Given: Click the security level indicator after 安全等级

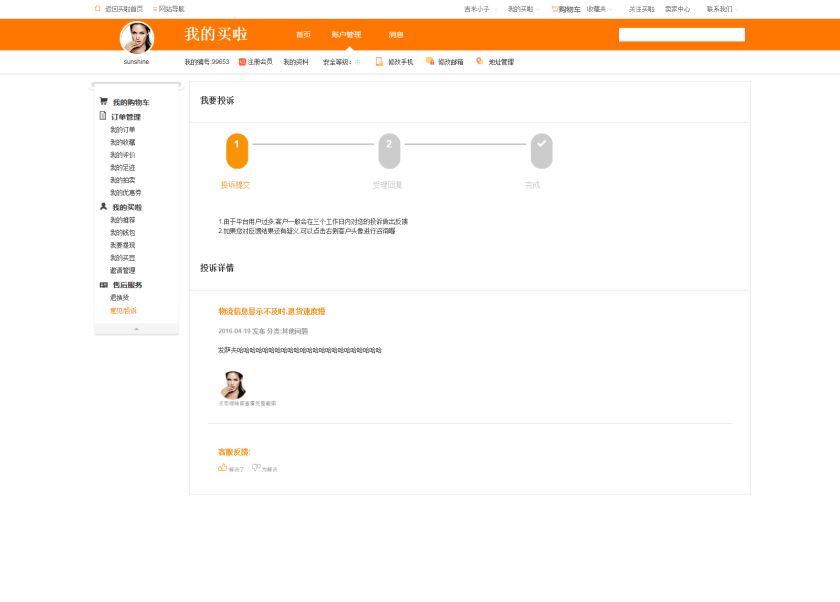Looking at the screenshot, I should coord(357,62).
